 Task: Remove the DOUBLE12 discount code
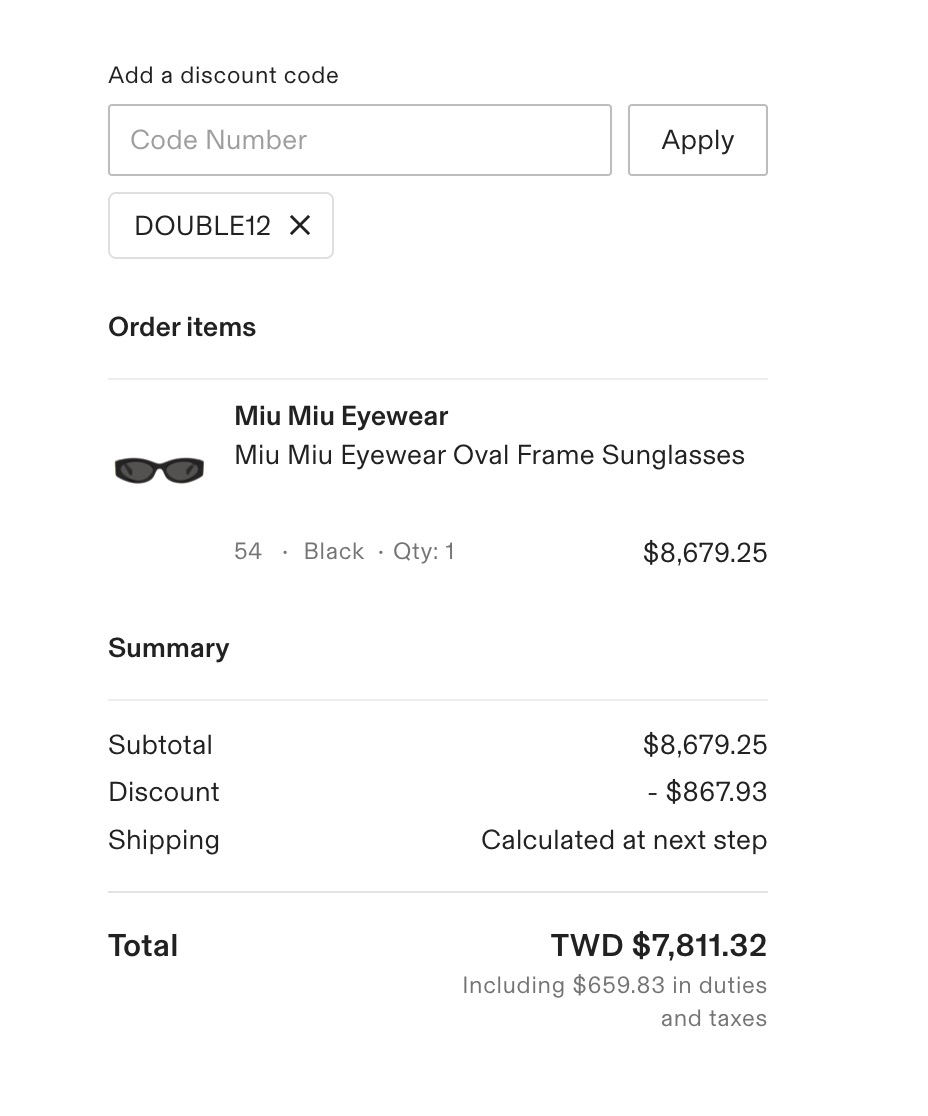pyautogui.click(x=300, y=226)
